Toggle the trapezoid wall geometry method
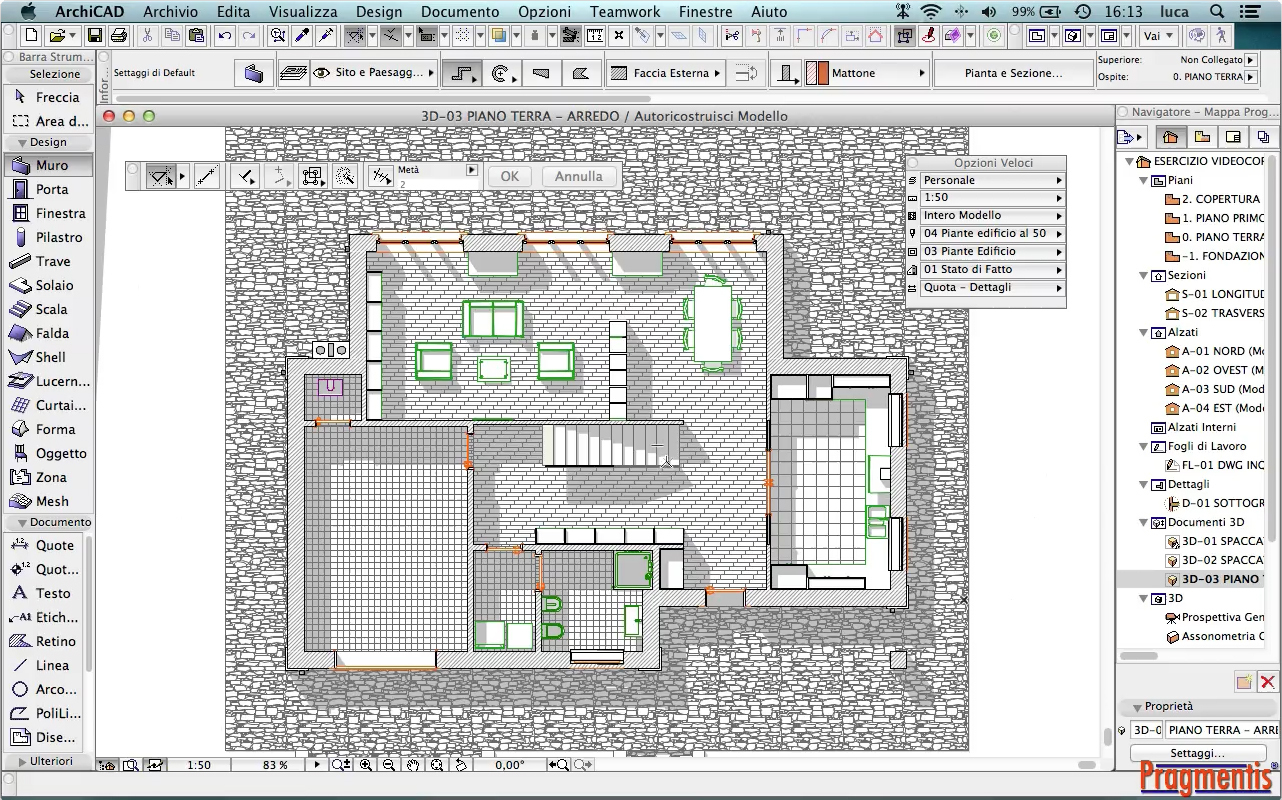This screenshot has width=1282, height=800. click(541, 73)
